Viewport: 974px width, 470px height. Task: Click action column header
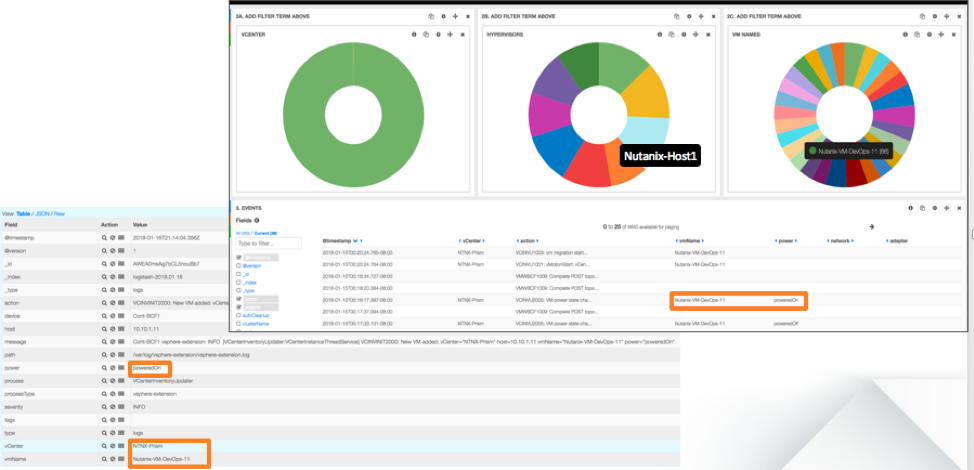point(527,240)
